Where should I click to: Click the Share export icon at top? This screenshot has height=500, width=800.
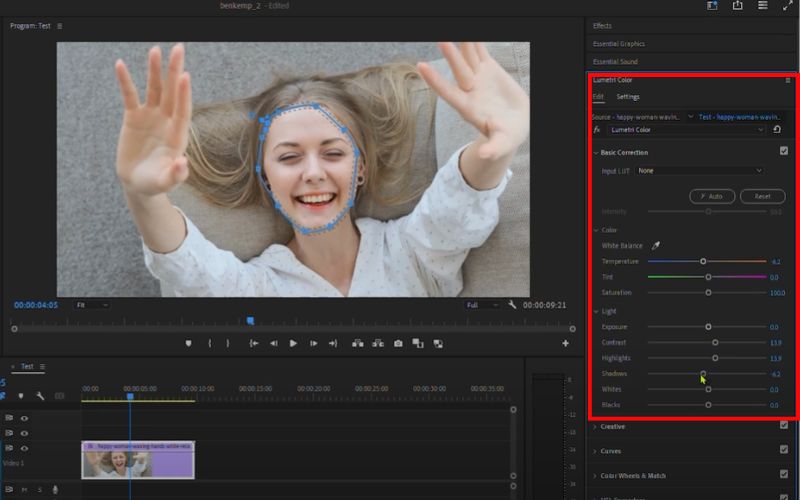(x=737, y=6)
